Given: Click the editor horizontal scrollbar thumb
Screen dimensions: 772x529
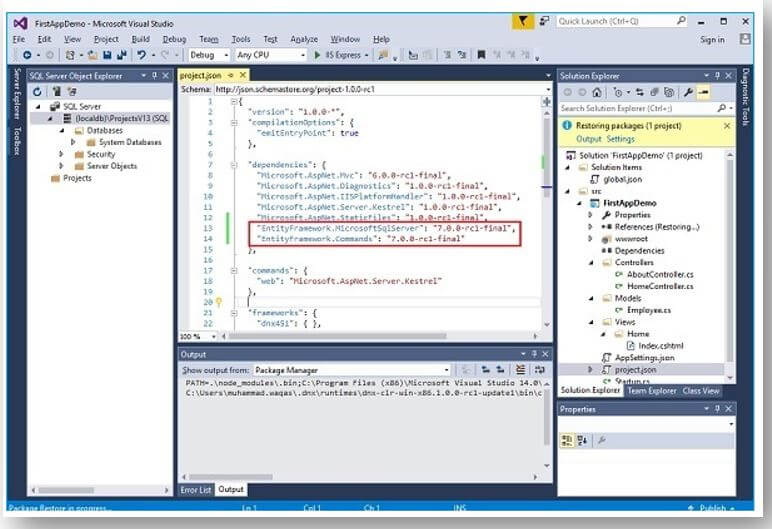Looking at the screenshot, I should [x=337, y=336].
